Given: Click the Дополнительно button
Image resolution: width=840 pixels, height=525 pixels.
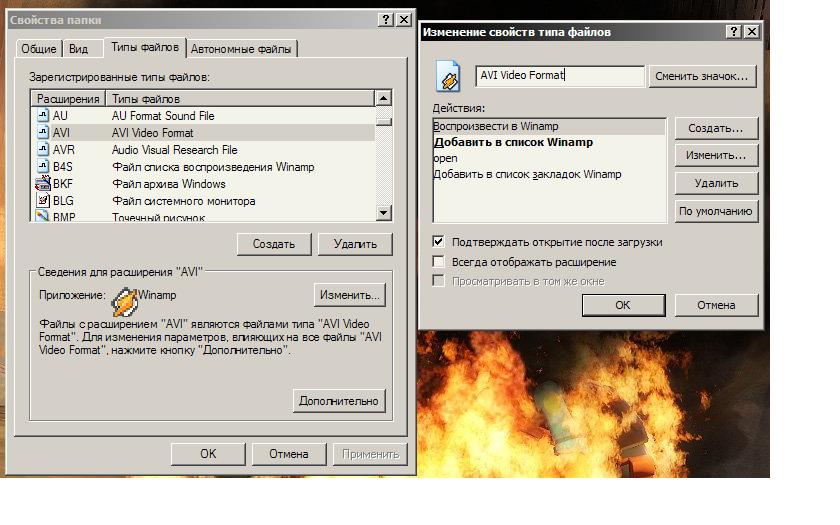Looking at the screenshot, I should pyautogui.click(x=339, y=401).
